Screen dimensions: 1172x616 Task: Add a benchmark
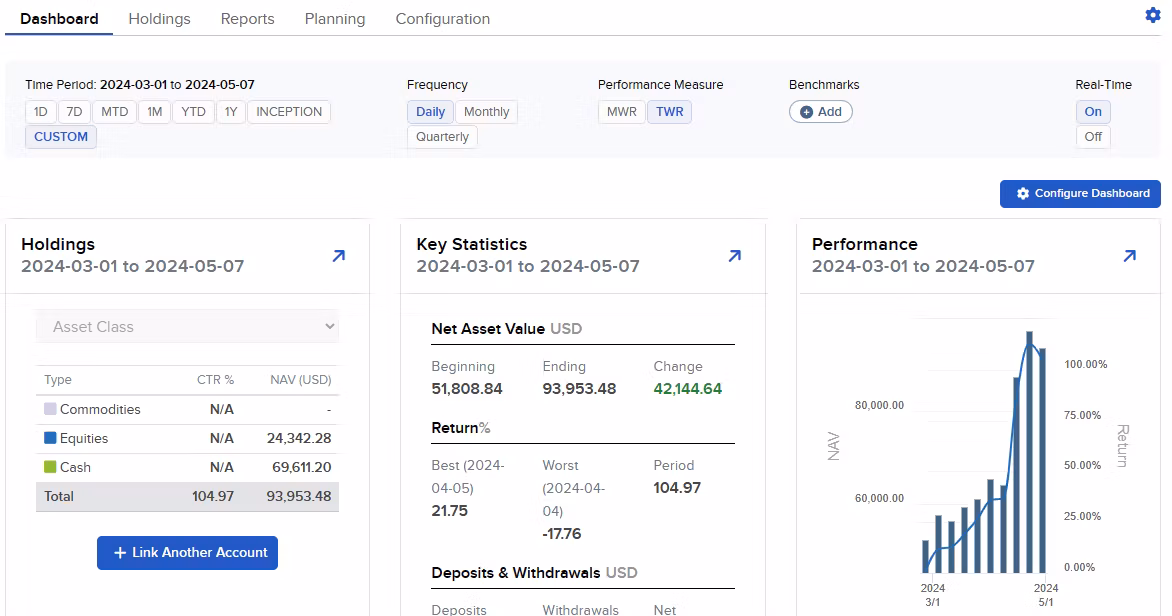820,112
